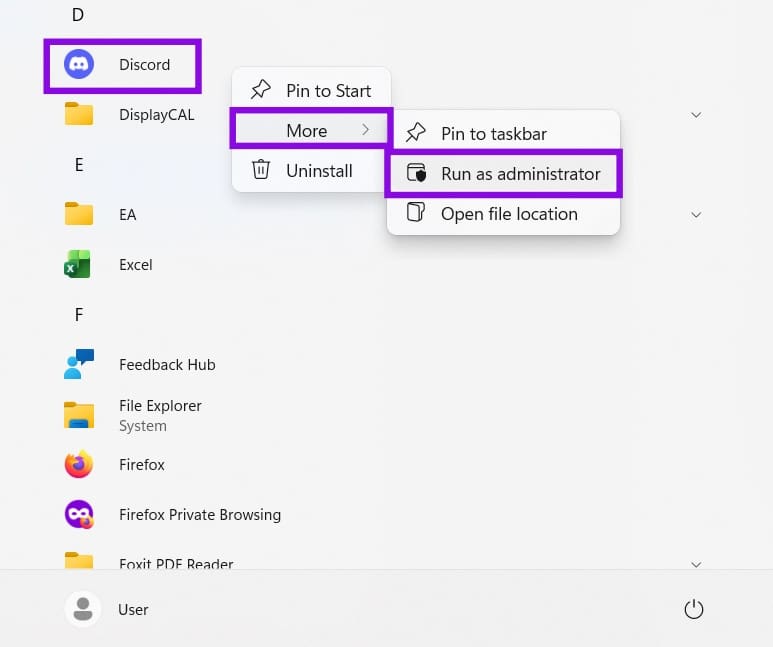
Task: Click the pin icon beside Pin to Start
Action: click(x=261, y=90)
